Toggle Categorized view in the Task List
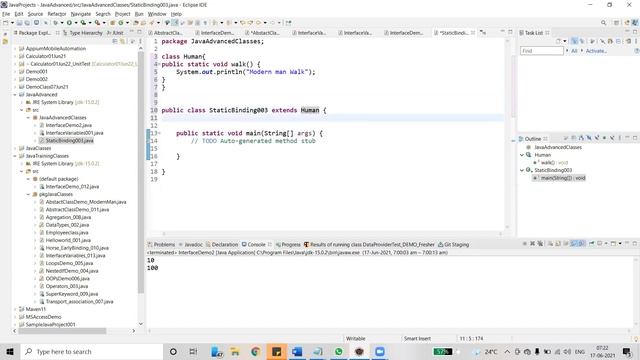 pyautogui.click(x=574, y=41)
